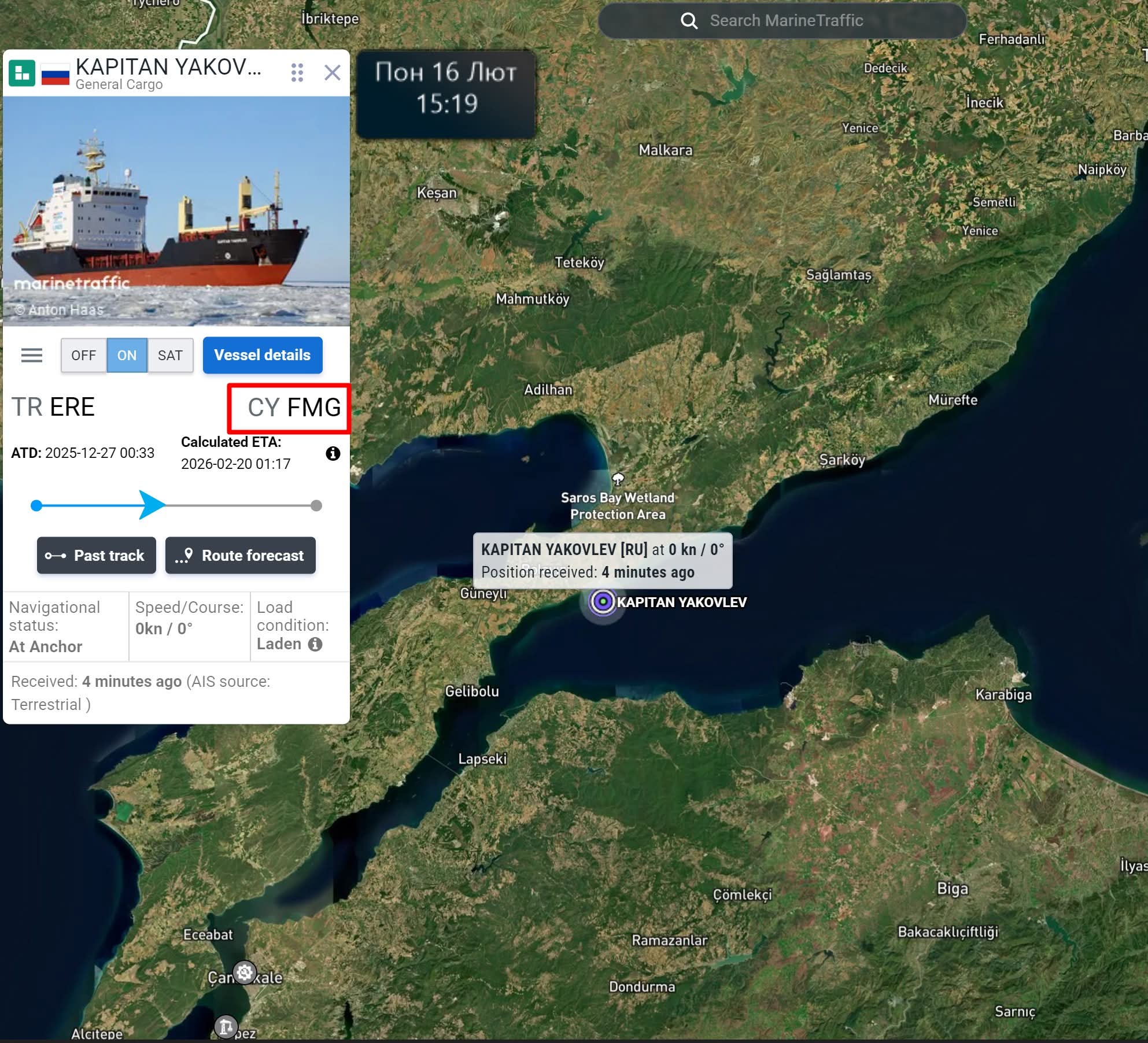The image size is (1148, 1043).
Task: Click the six-dot drag handle icon
Action: coord(297,73)
